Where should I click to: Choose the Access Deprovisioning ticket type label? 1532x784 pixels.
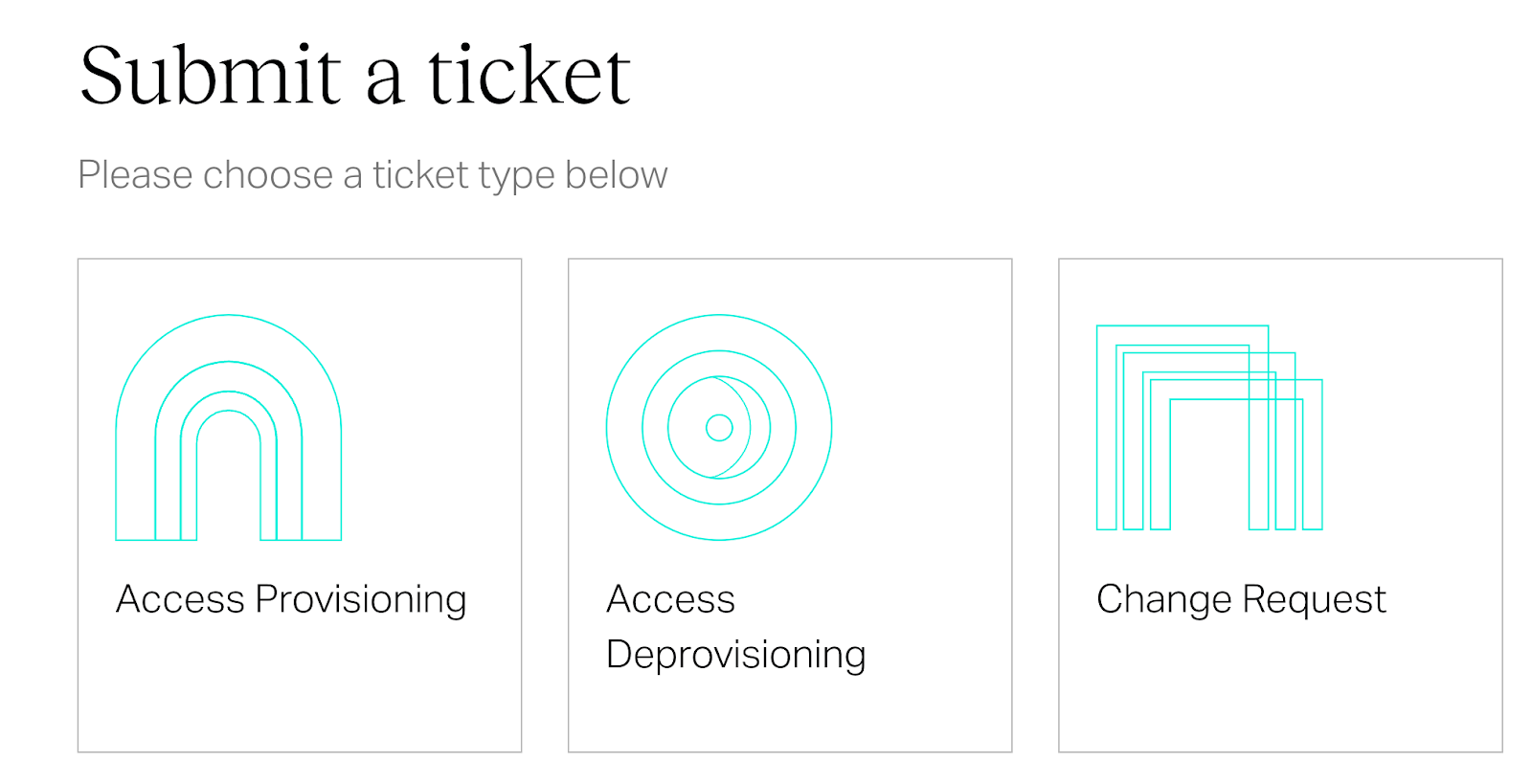pos(734,627)
